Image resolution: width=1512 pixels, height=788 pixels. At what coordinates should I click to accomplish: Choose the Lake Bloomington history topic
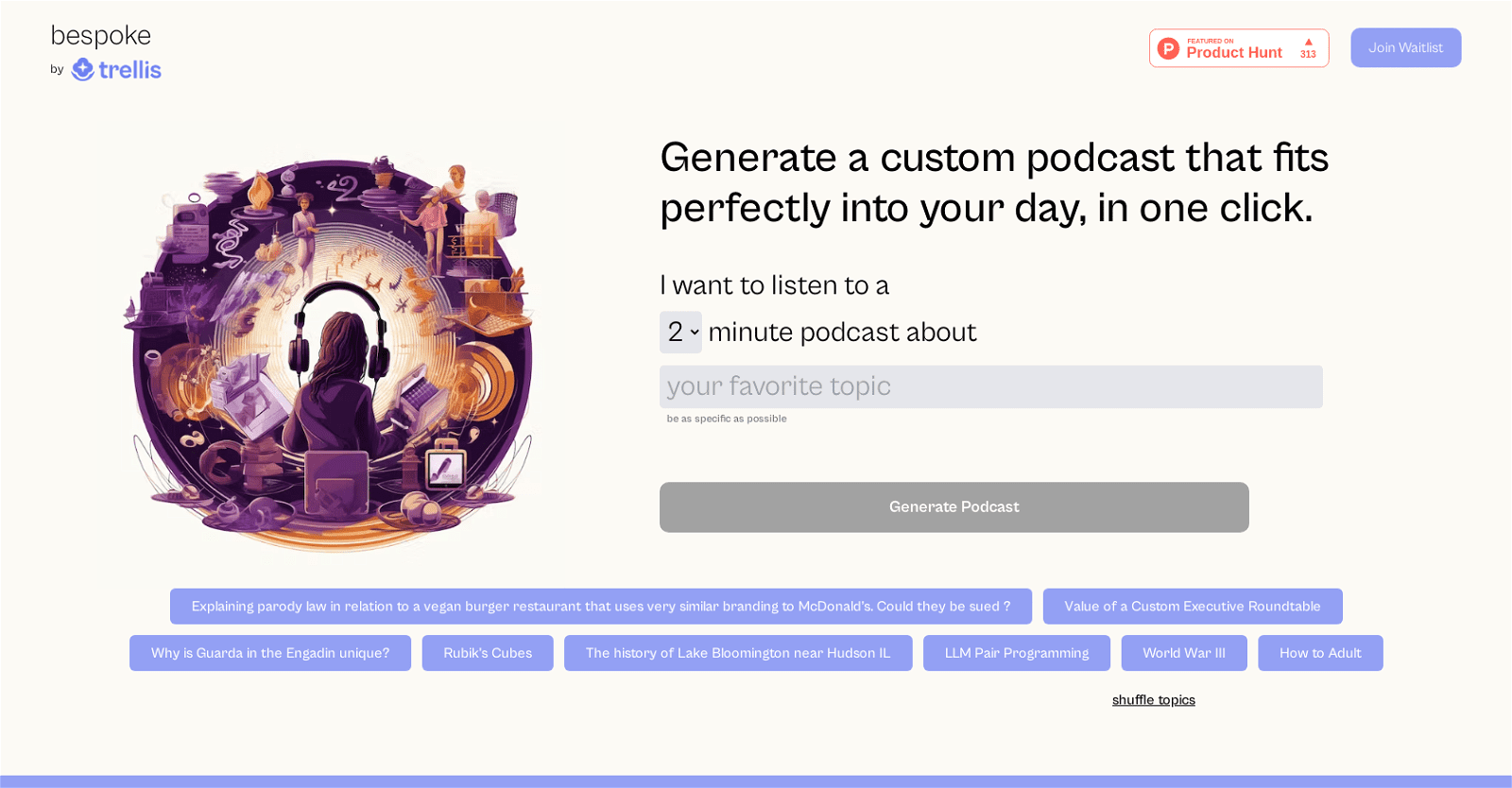click(737, 653)
